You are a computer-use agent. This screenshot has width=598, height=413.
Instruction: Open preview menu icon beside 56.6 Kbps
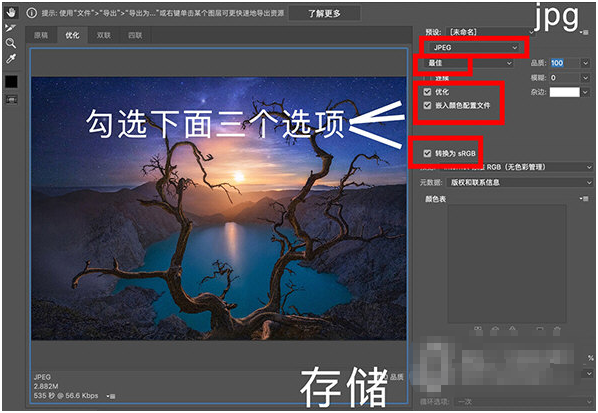tap(111, 396)
